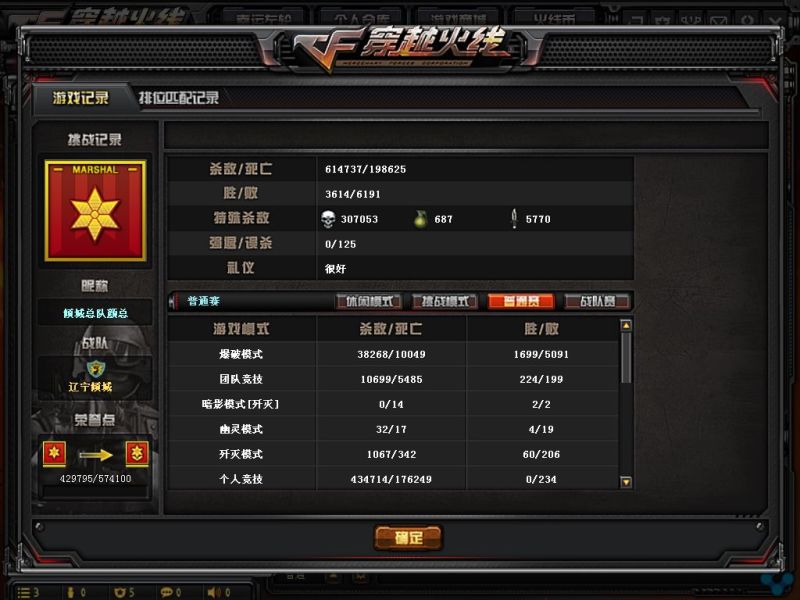The height and width of the screenshot is (600, 800).
Task: Select the 爆破模式 row in table
Action: click(x=393, y=354)
